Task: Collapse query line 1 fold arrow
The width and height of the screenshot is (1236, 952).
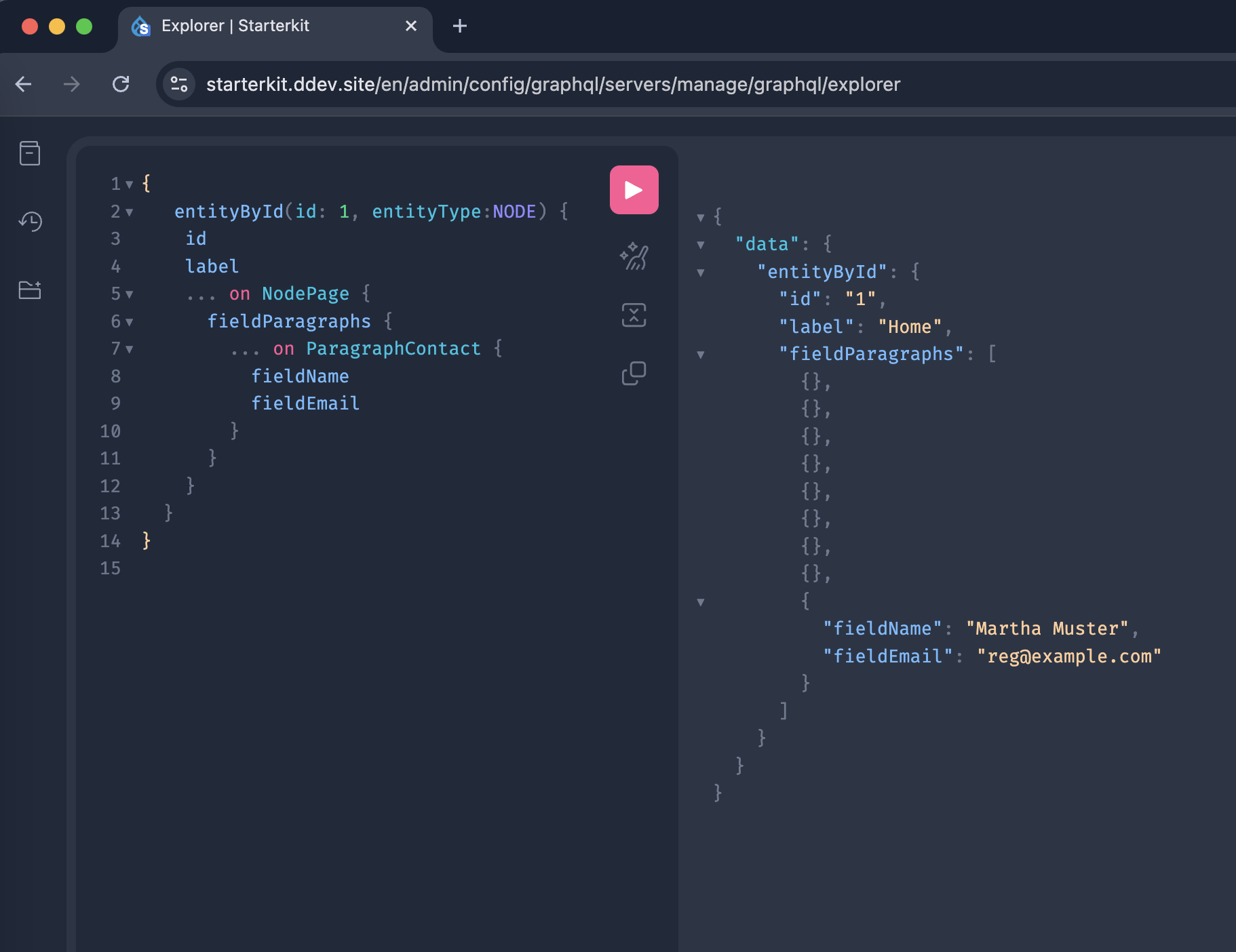Action: 129,184
